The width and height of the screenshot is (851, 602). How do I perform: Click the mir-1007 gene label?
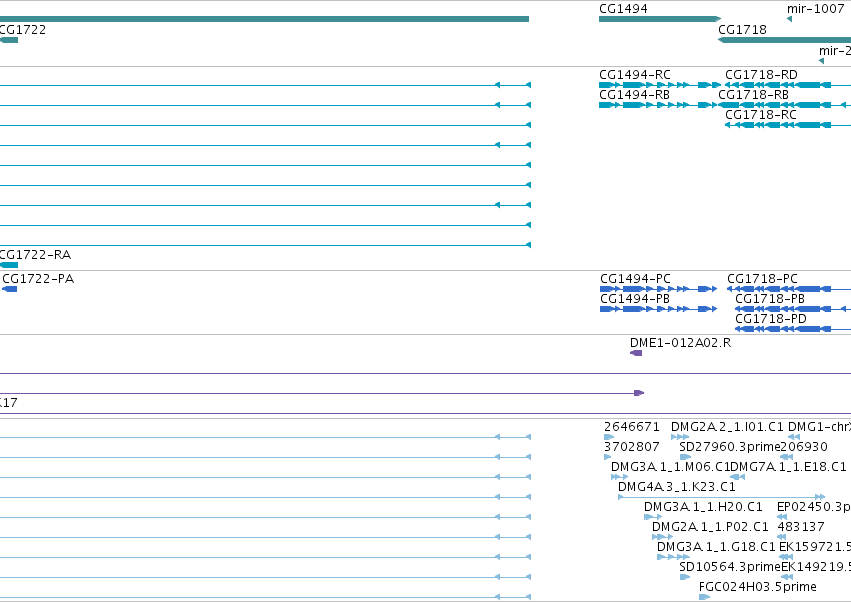815,9
